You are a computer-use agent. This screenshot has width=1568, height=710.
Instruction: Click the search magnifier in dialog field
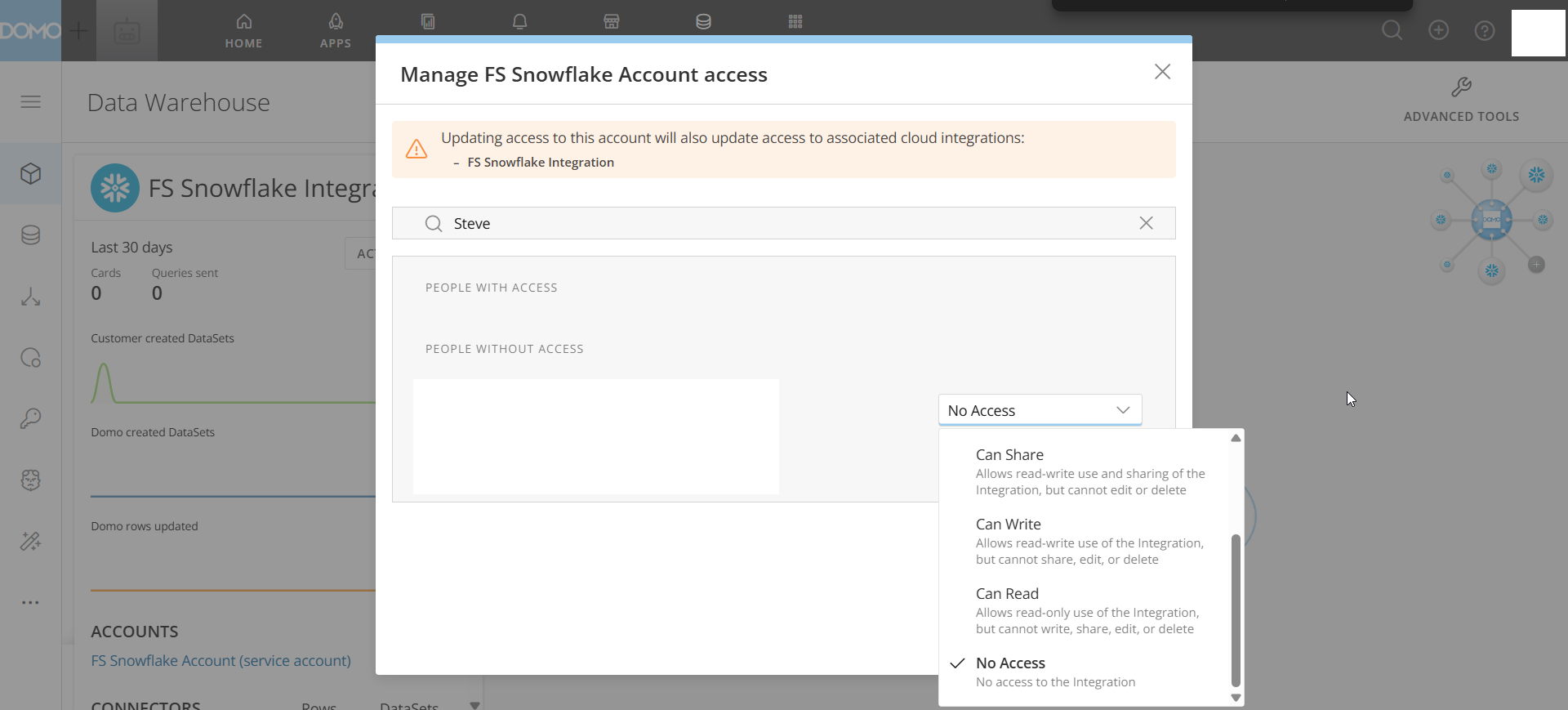tap(434, 224)
